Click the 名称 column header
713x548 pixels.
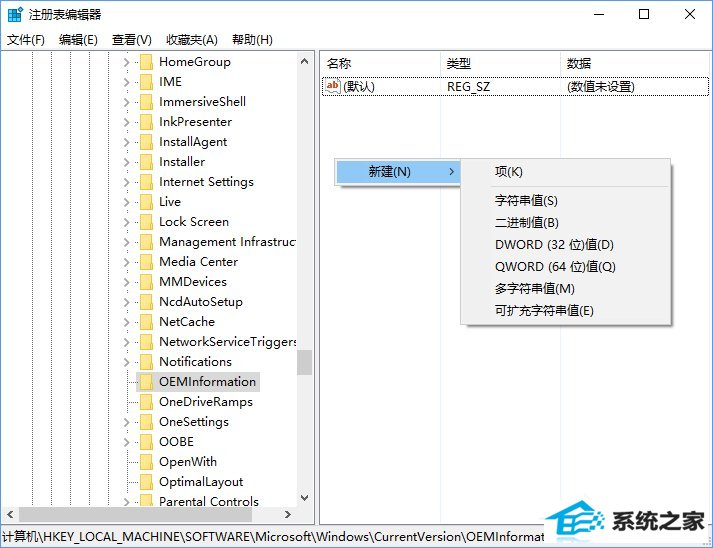click(340, 63)
